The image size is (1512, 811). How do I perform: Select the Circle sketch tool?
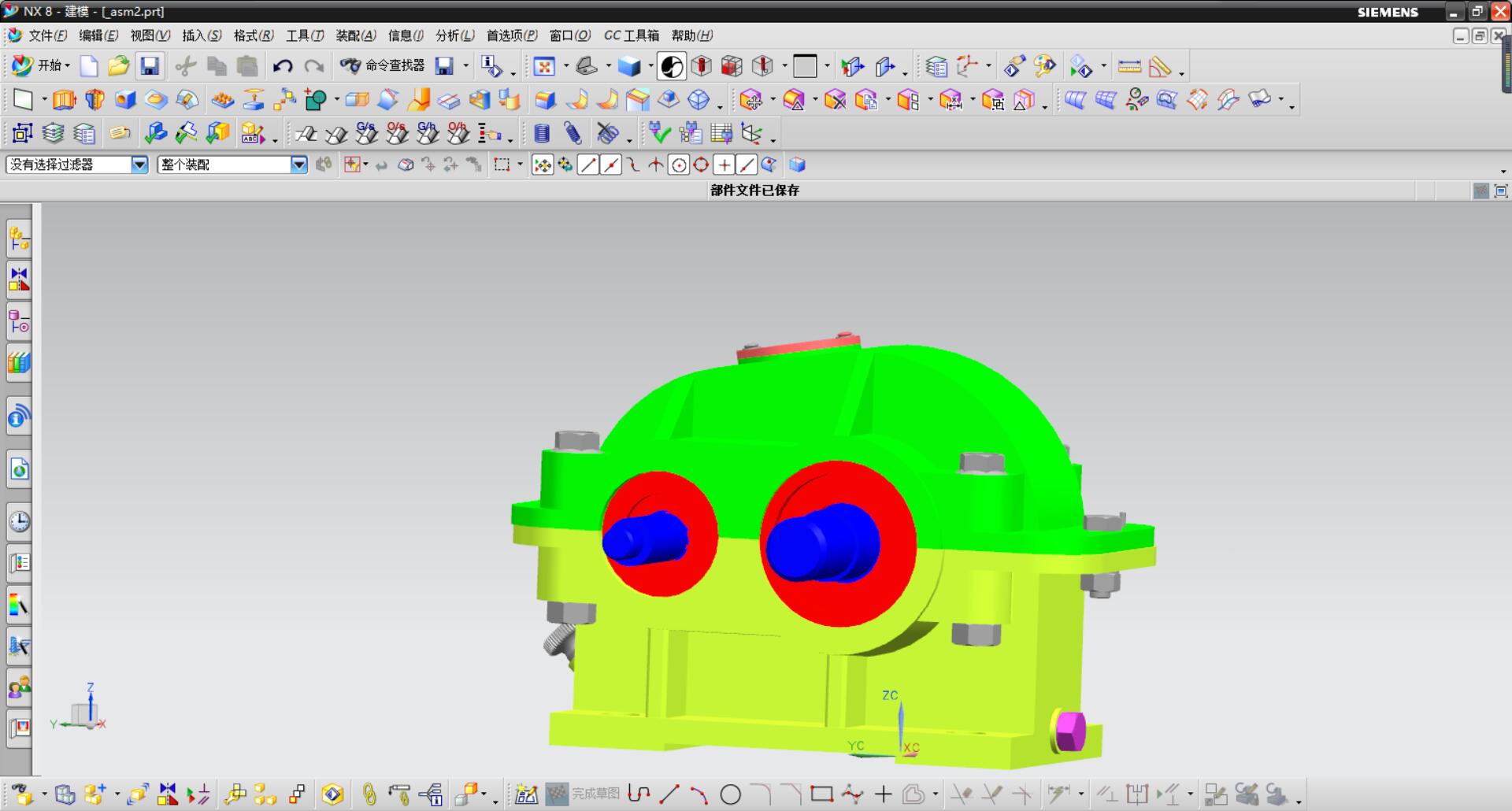tap(730, 794)
